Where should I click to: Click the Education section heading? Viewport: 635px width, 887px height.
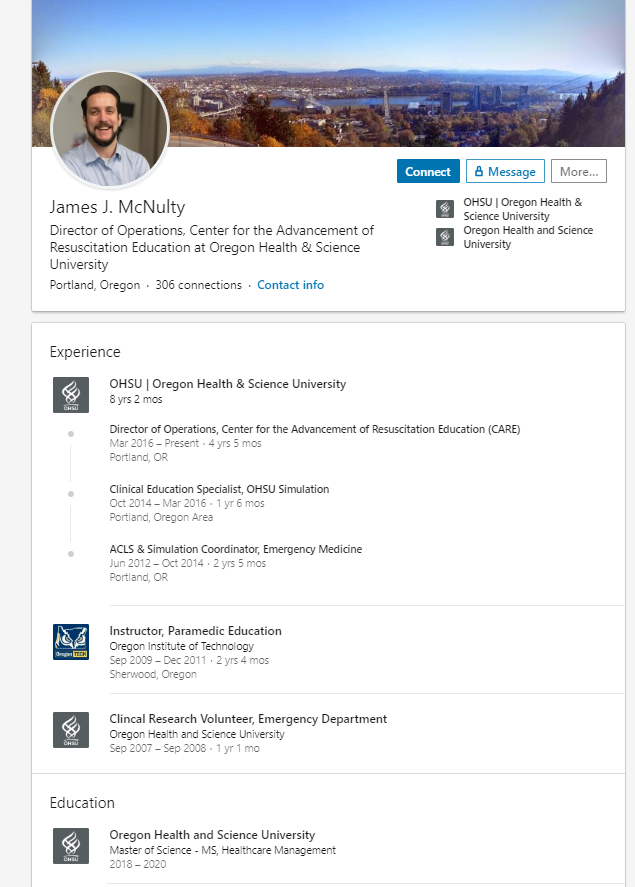(82, 803)
